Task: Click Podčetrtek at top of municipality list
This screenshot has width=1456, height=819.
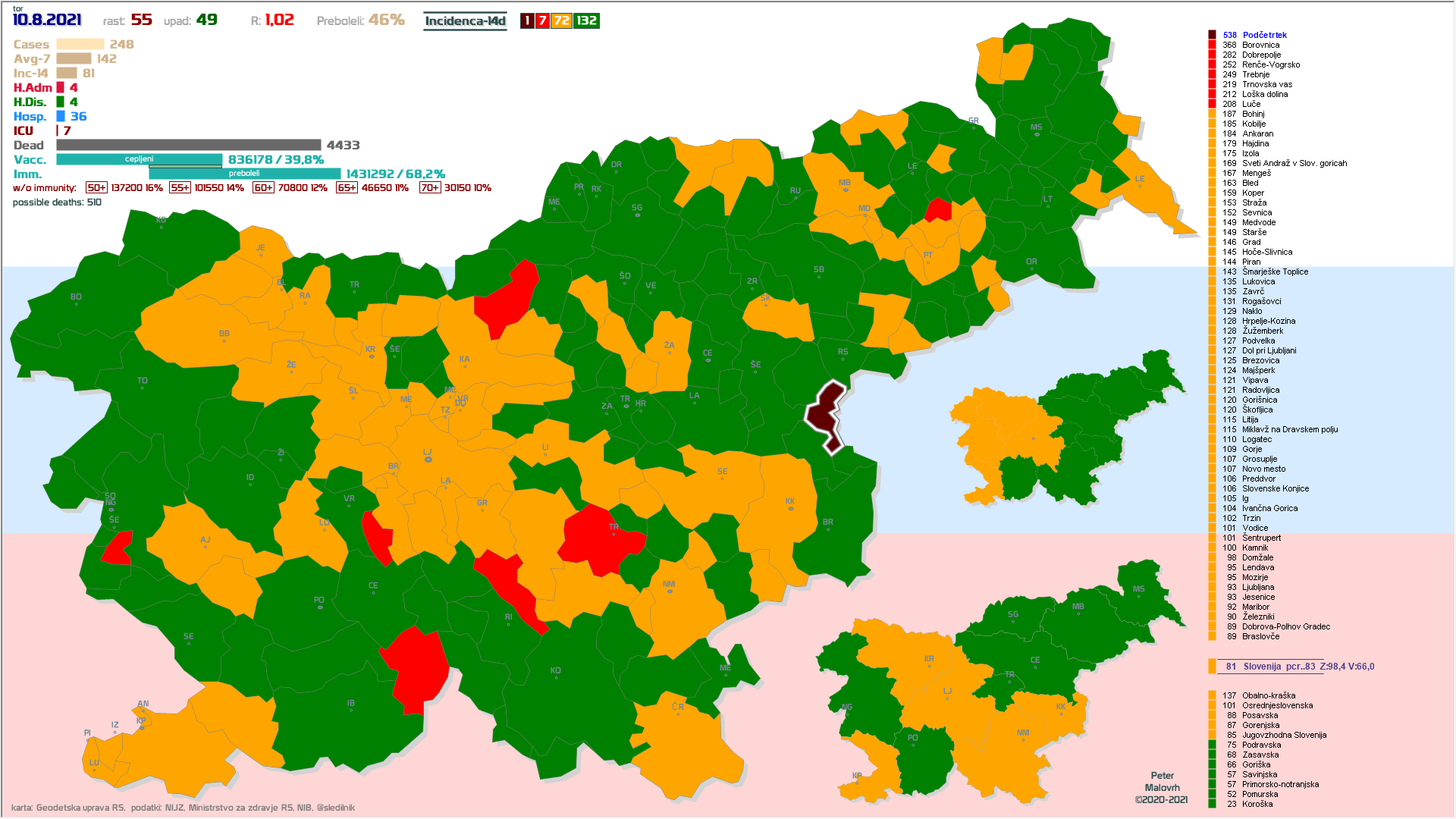Action: tap(1264, 35)
